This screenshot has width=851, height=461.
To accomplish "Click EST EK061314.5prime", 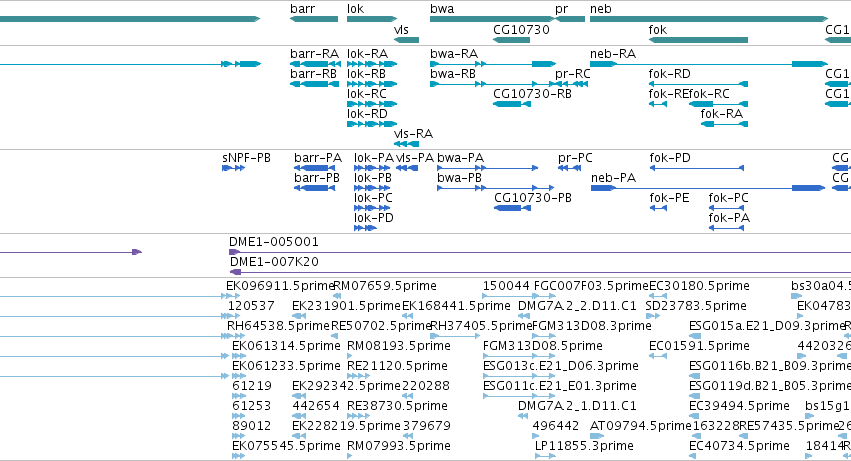I will (286, 346).
